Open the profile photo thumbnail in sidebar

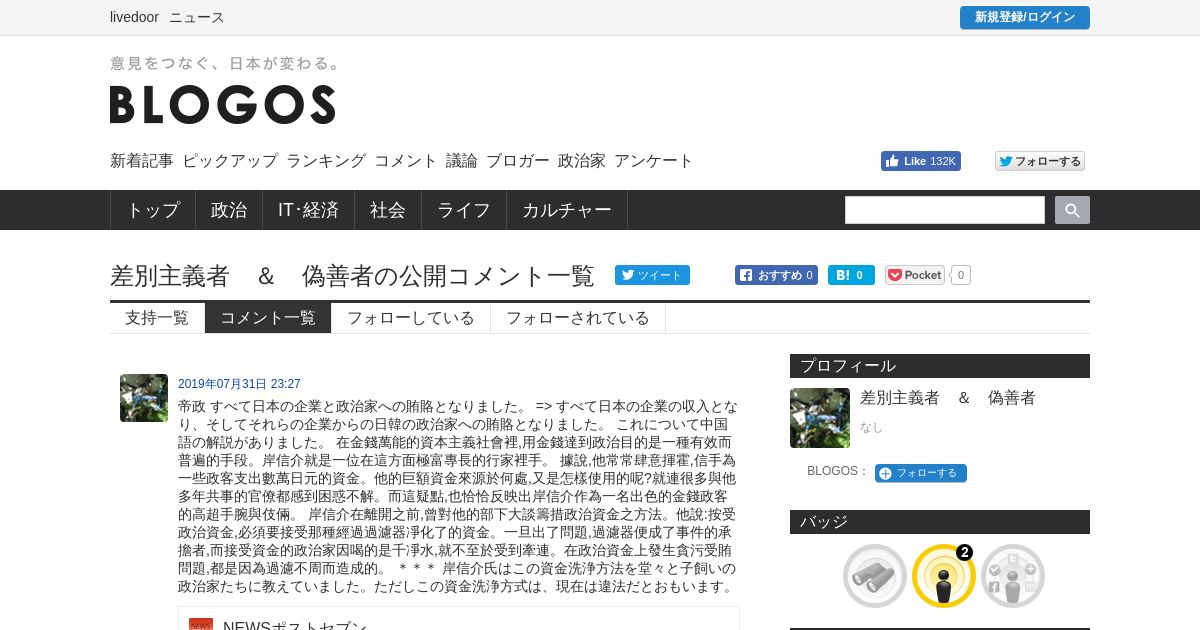(820, 418)
